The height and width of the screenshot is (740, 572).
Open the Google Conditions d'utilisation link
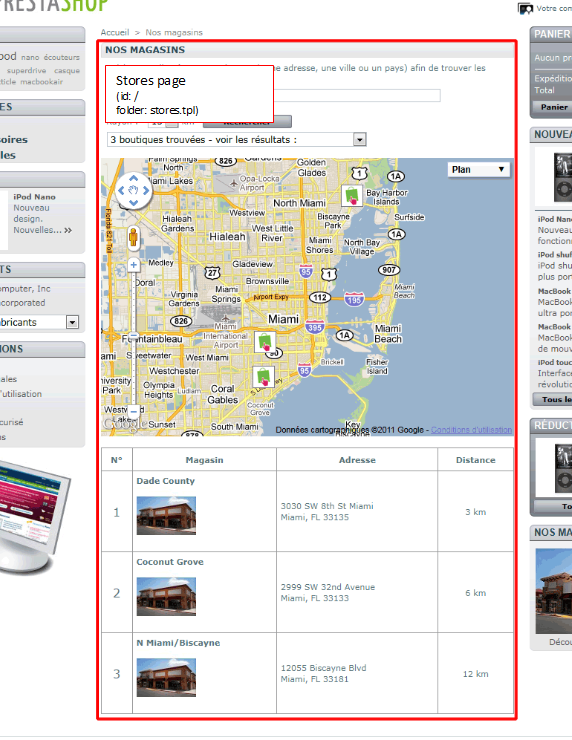click(471, 430)
